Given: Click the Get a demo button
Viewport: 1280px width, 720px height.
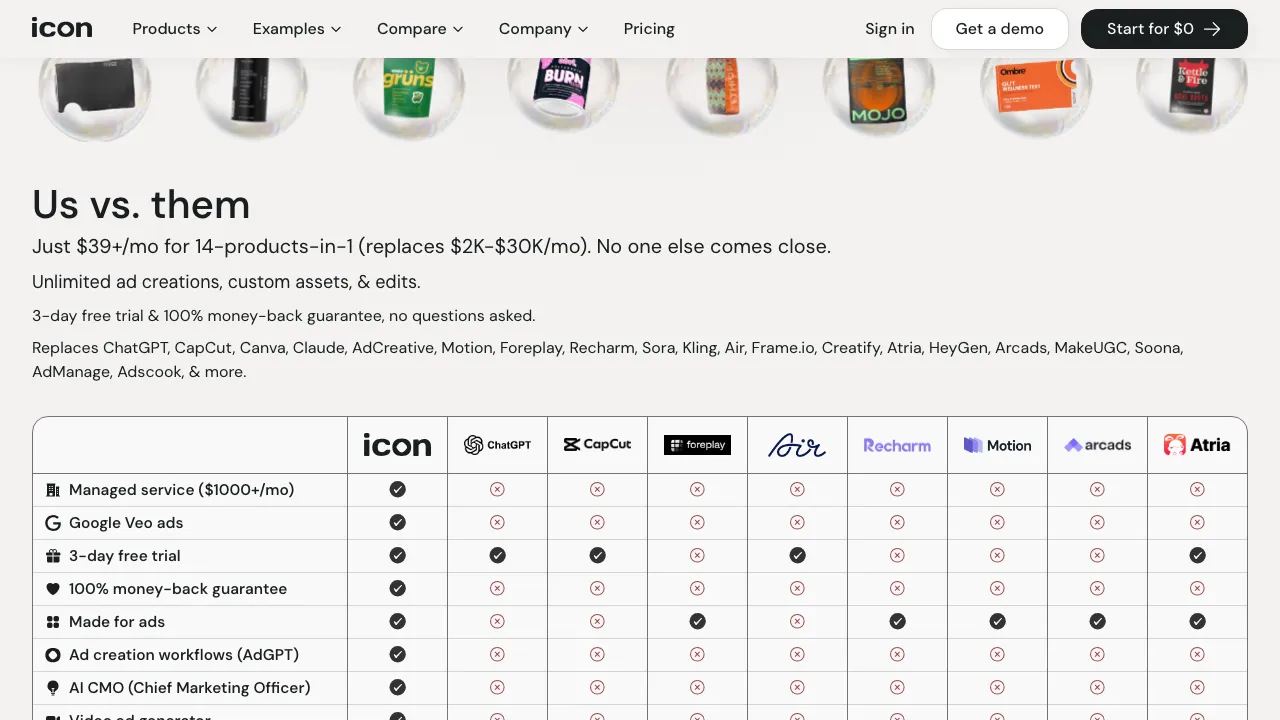Looking at the screenshot, I should coord(999,29).
